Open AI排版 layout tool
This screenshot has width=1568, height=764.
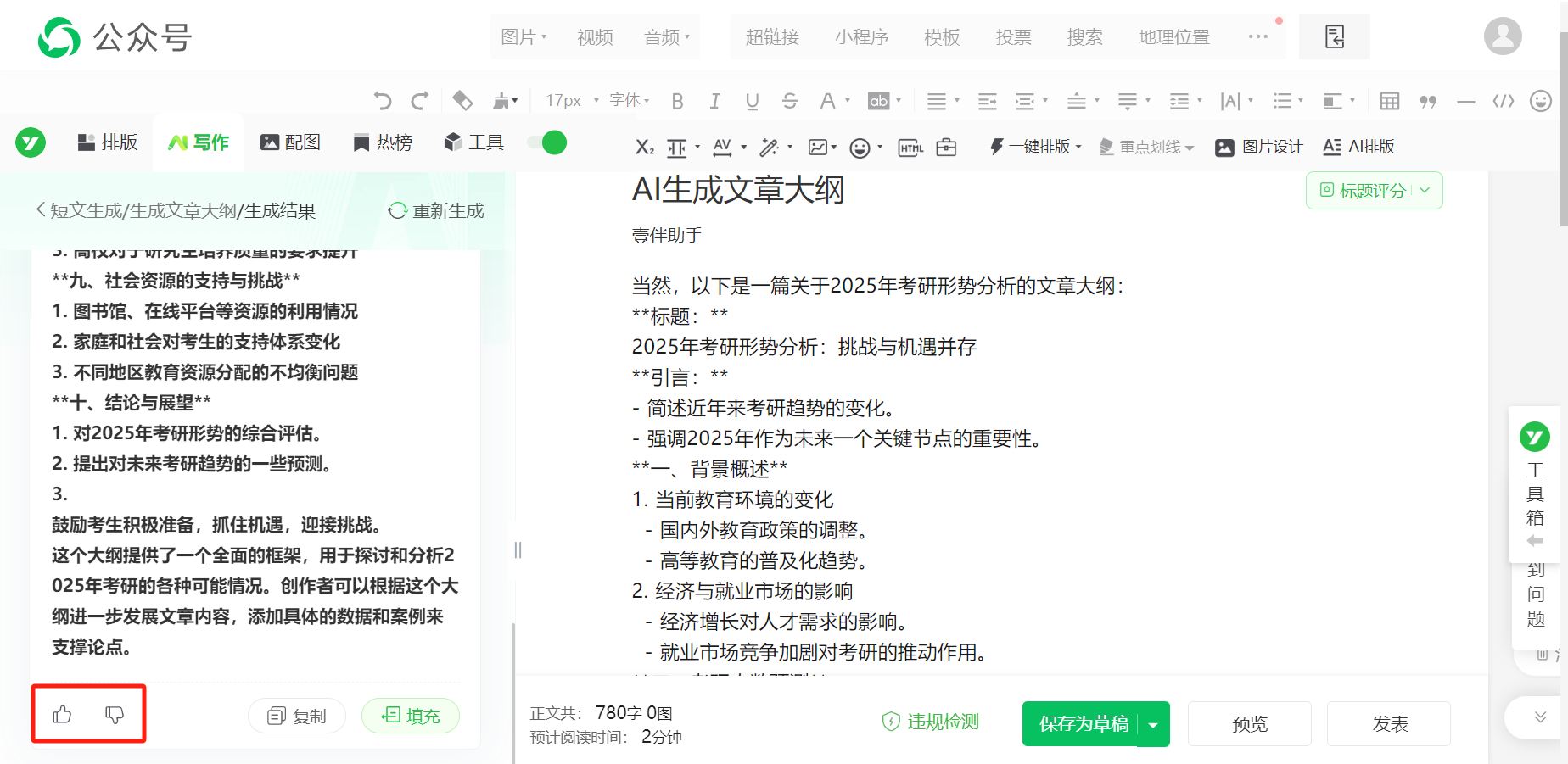coord(1359,147)
